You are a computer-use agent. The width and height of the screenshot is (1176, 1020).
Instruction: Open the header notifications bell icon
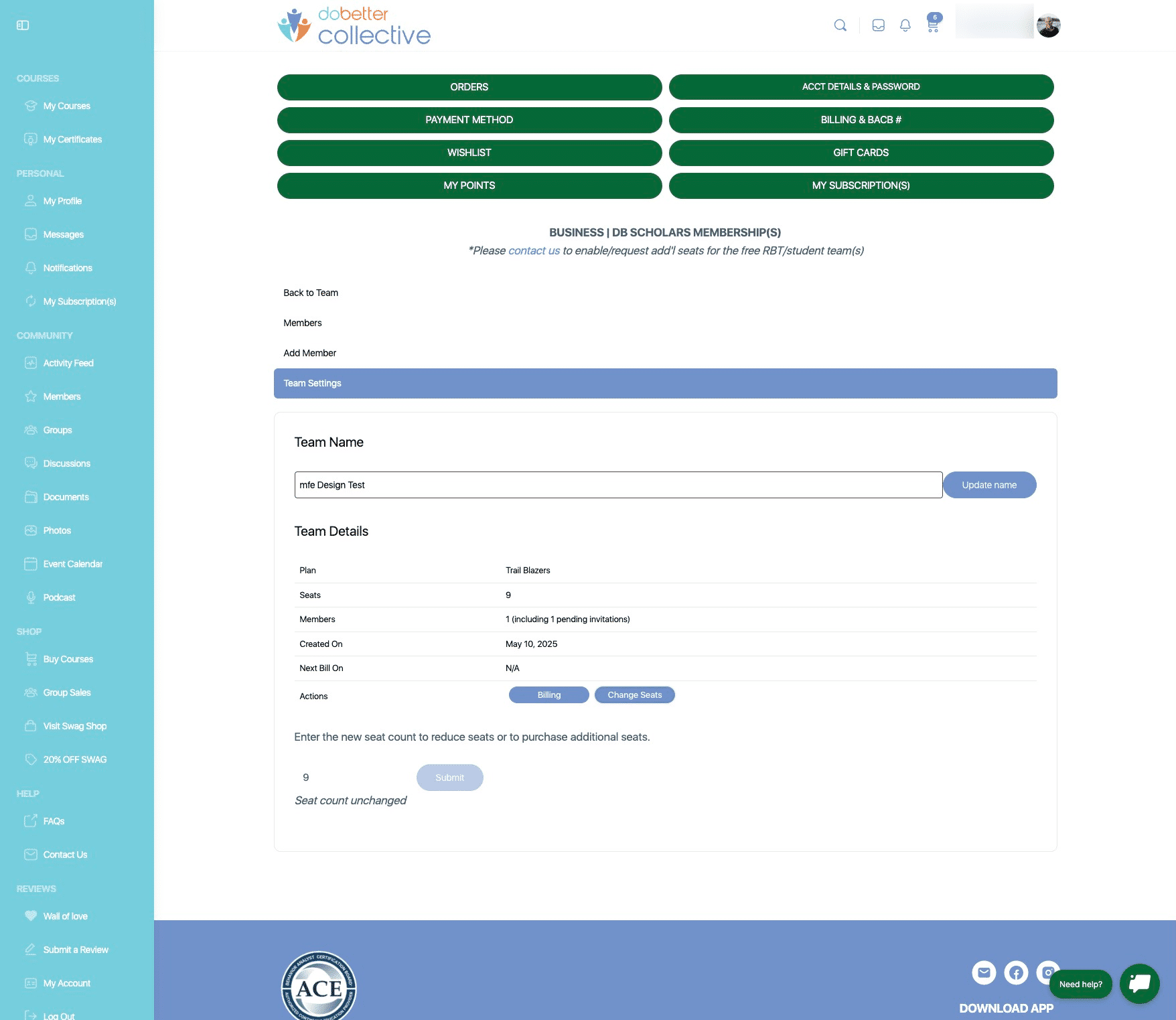click(905, 25)
